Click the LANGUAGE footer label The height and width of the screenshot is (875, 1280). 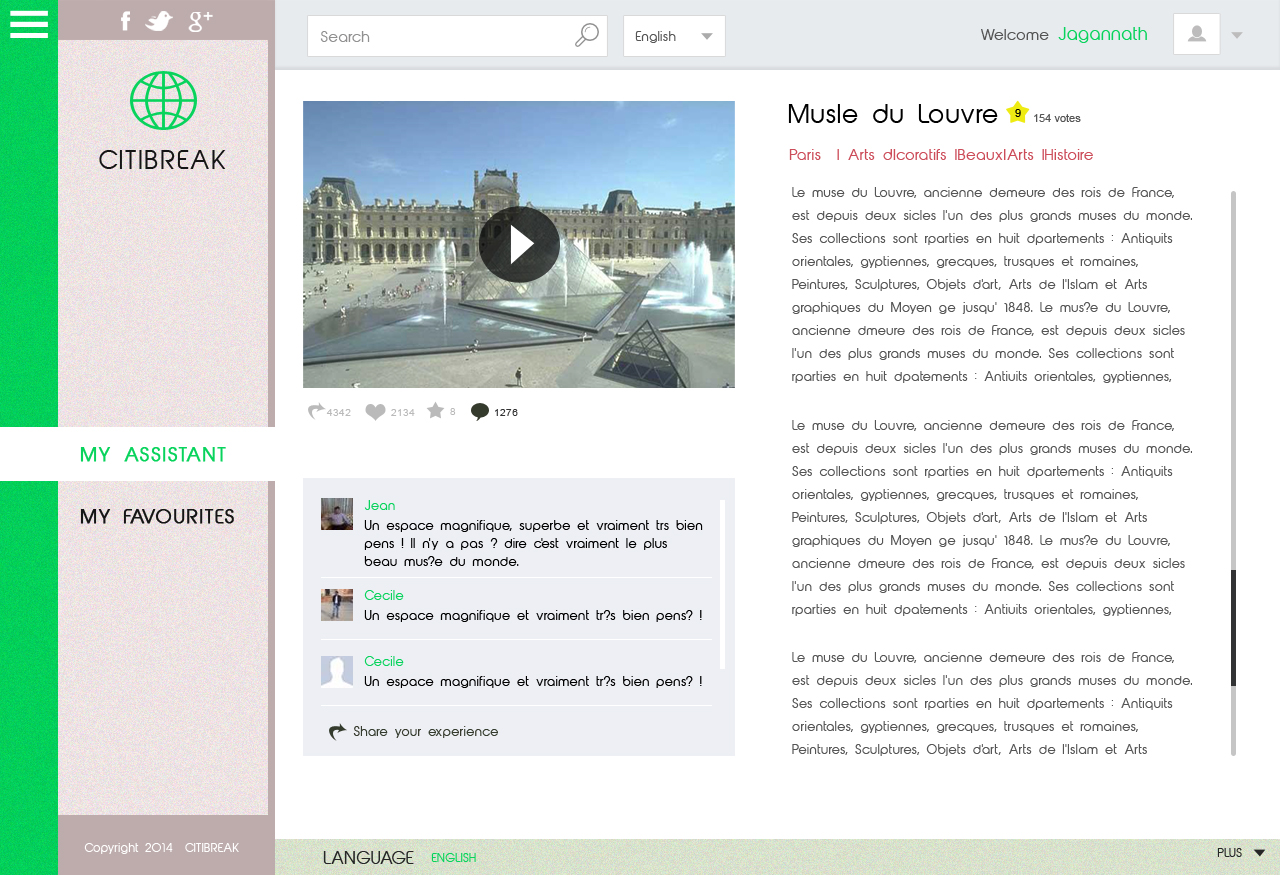[368, 857]
